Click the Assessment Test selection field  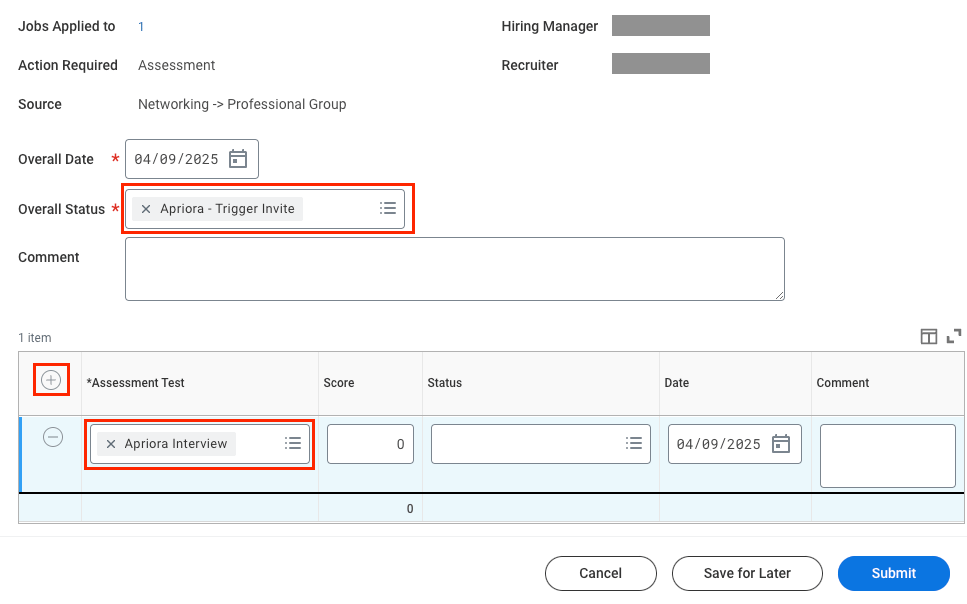pyautogui.click(x=200, y=444)
